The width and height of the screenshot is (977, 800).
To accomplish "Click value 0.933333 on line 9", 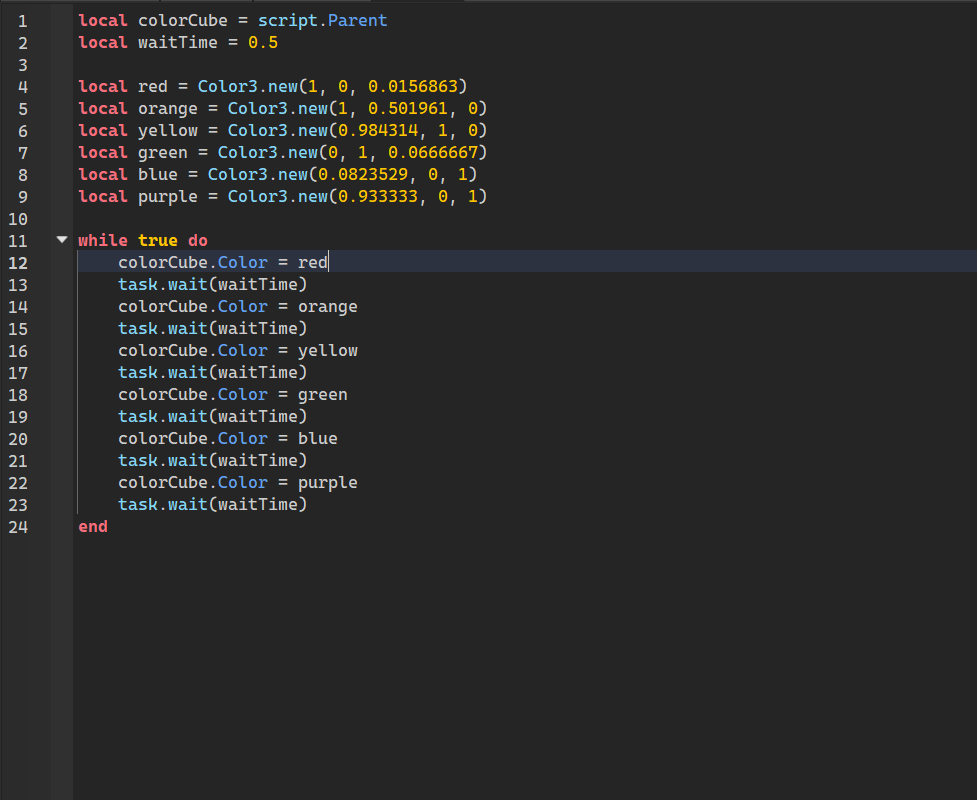I will 378,196.
